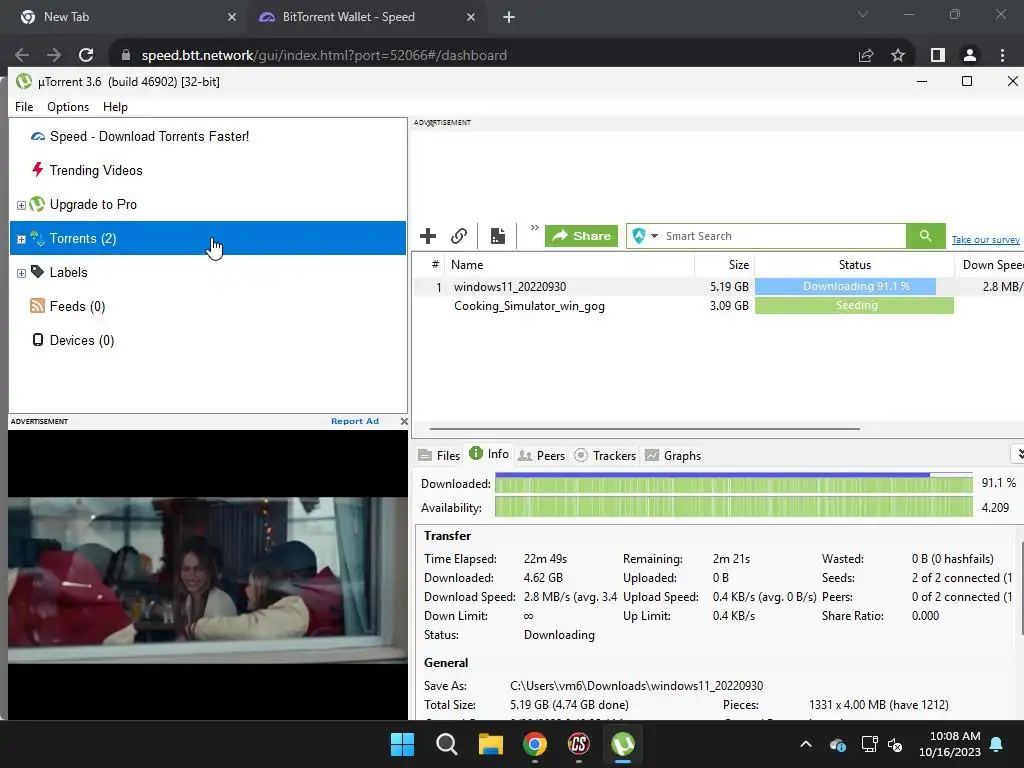Image resolution: width=1024 pixels, height=768 pixels.
Task: Reload the browser page
Action: pyautogui.click(x=86, y=55)
